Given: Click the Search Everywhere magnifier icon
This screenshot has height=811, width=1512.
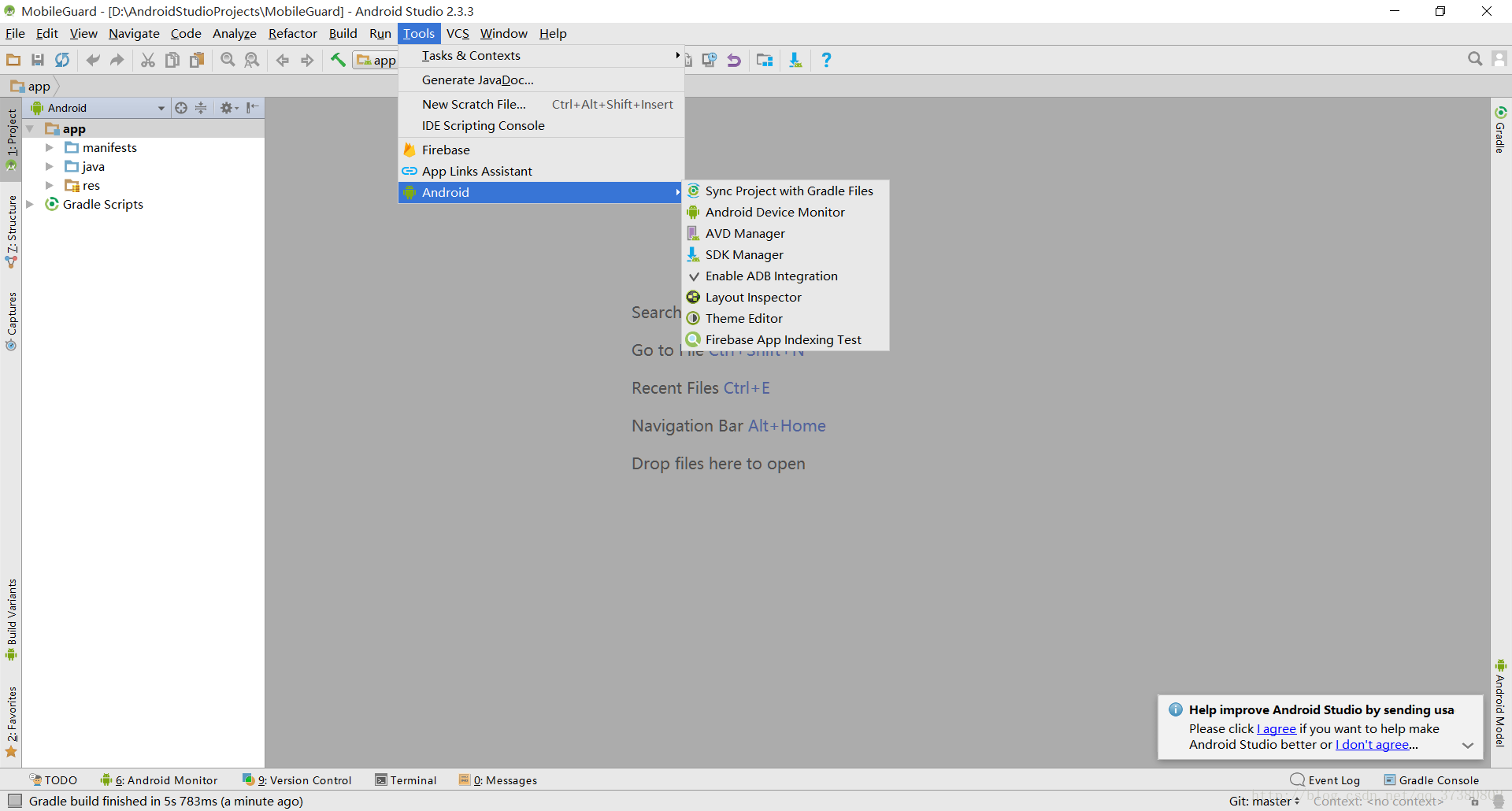Looking at the screenshot, I should pyautogui.click(x=1474, y=59).
